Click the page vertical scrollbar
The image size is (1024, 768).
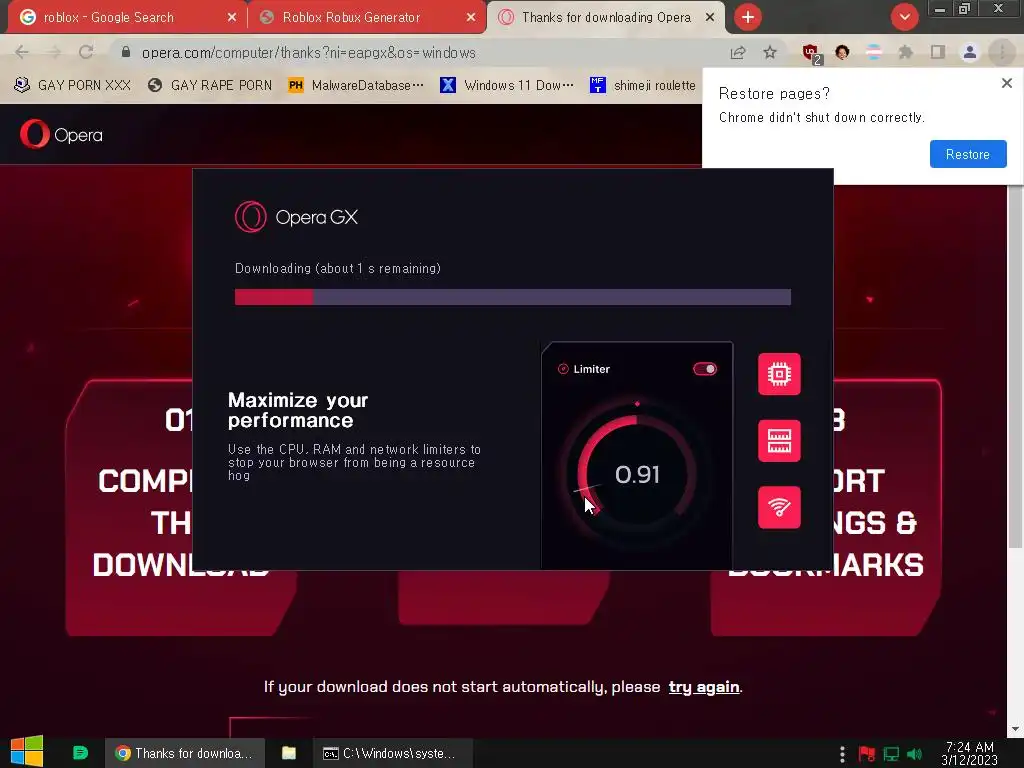coord(1016,366)
